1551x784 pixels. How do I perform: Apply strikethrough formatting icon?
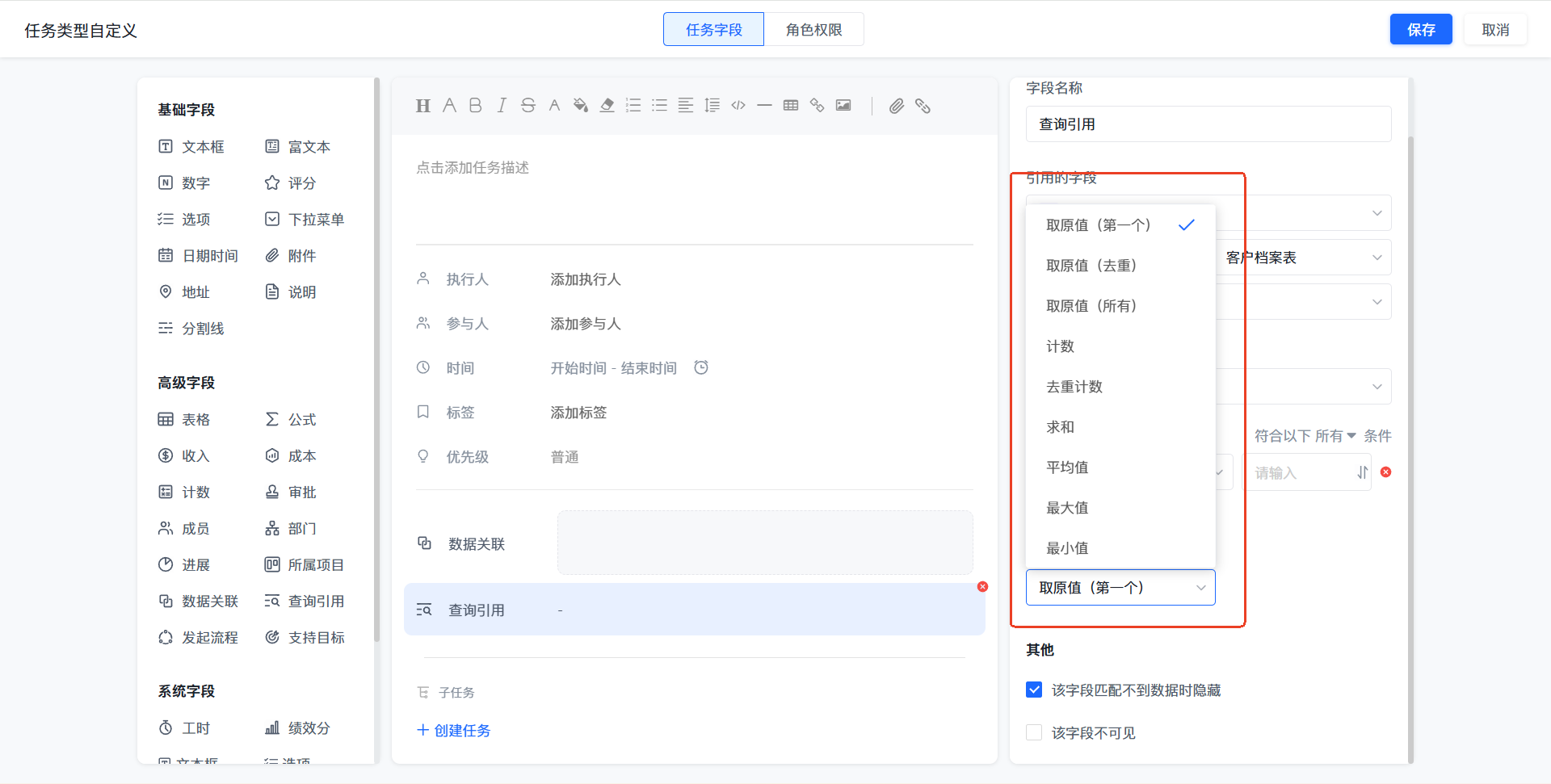pos(528,106)
